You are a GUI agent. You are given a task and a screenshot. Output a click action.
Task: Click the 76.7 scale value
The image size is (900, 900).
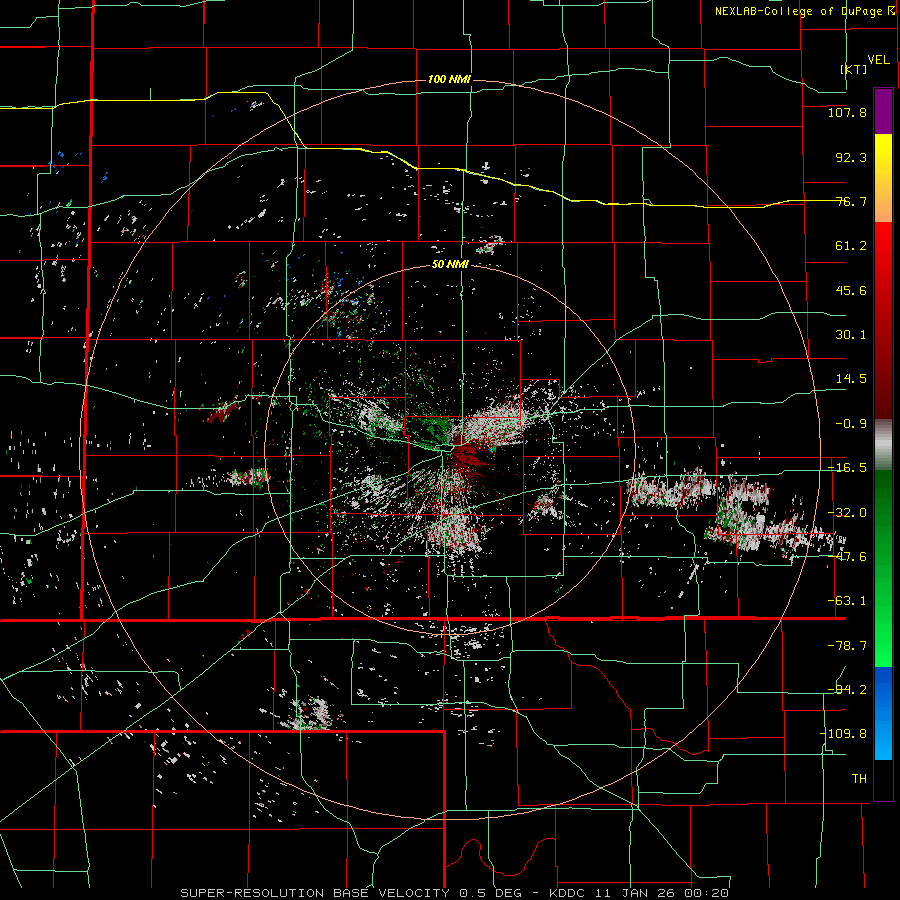851,201
